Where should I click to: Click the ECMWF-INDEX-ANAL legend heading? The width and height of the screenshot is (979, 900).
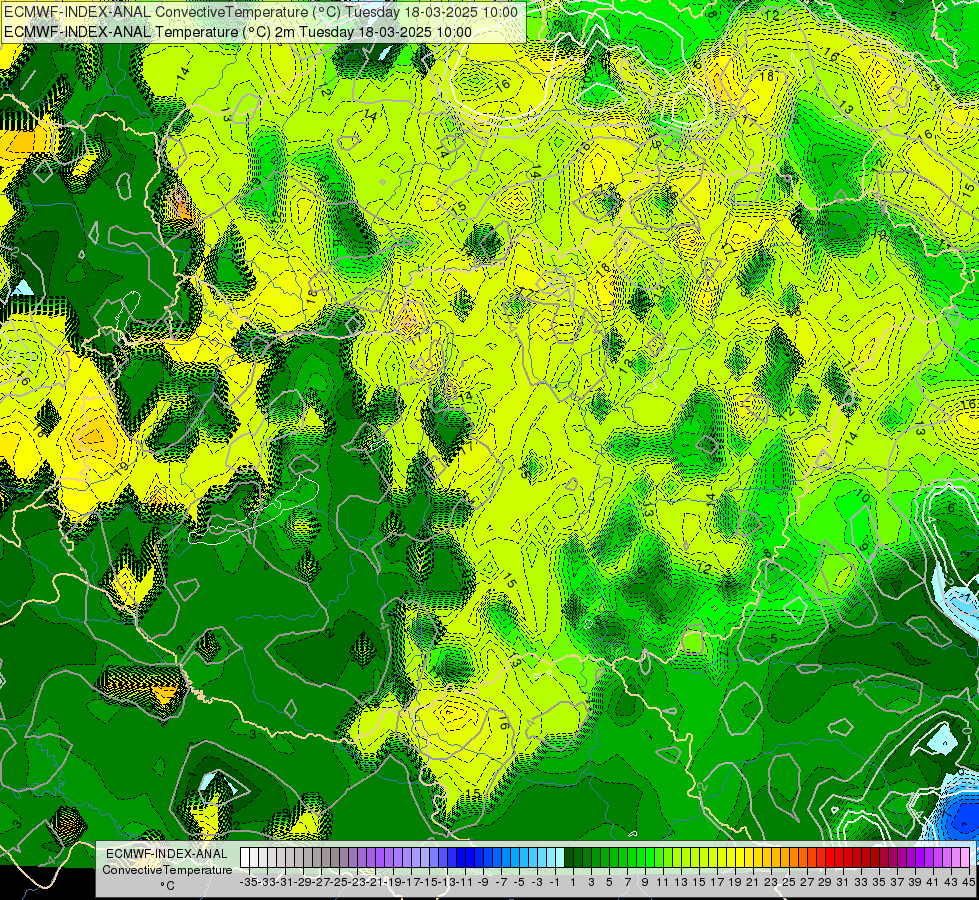coord(167,854)
